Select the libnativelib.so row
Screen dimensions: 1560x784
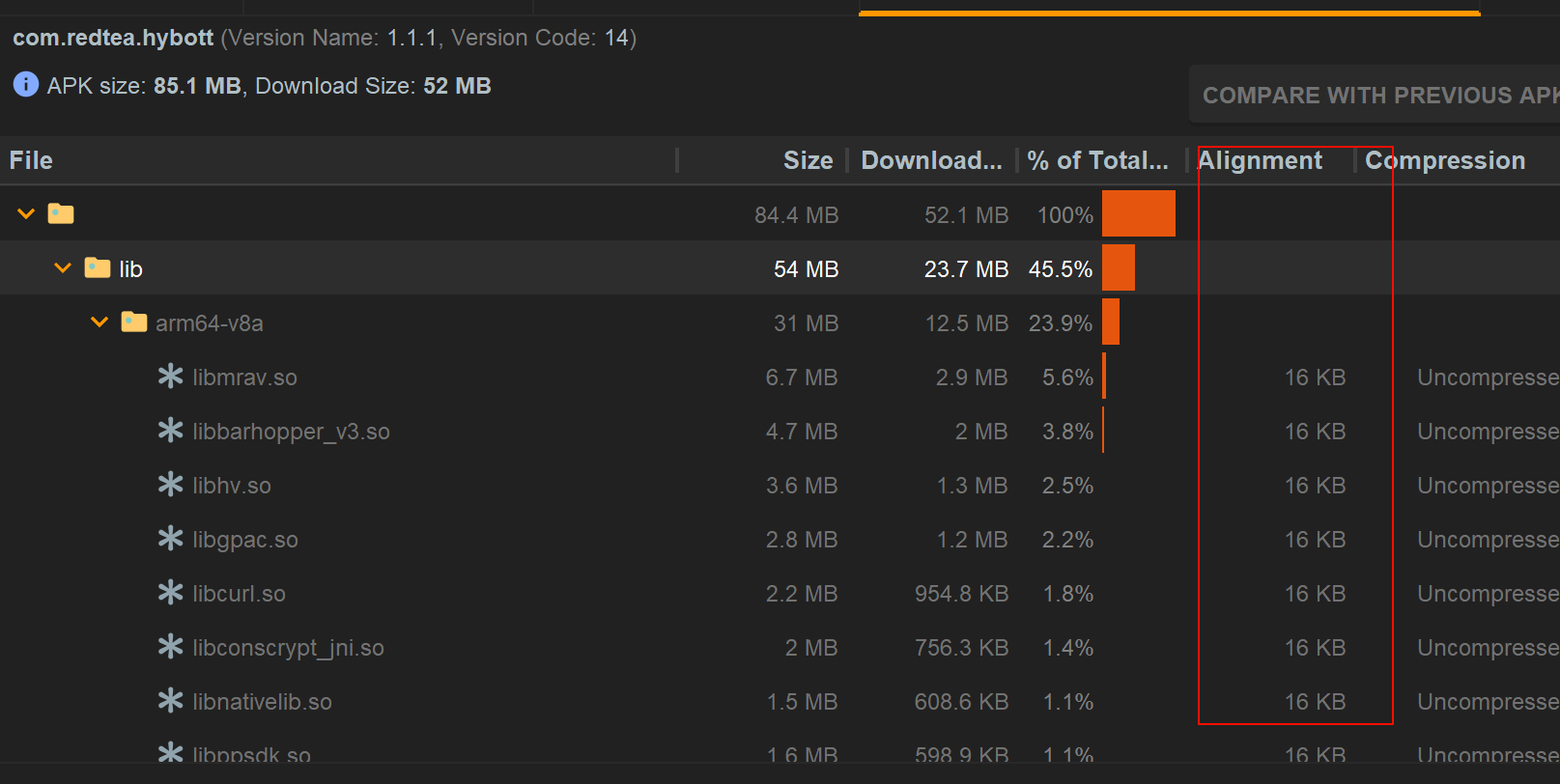[262, 702]
